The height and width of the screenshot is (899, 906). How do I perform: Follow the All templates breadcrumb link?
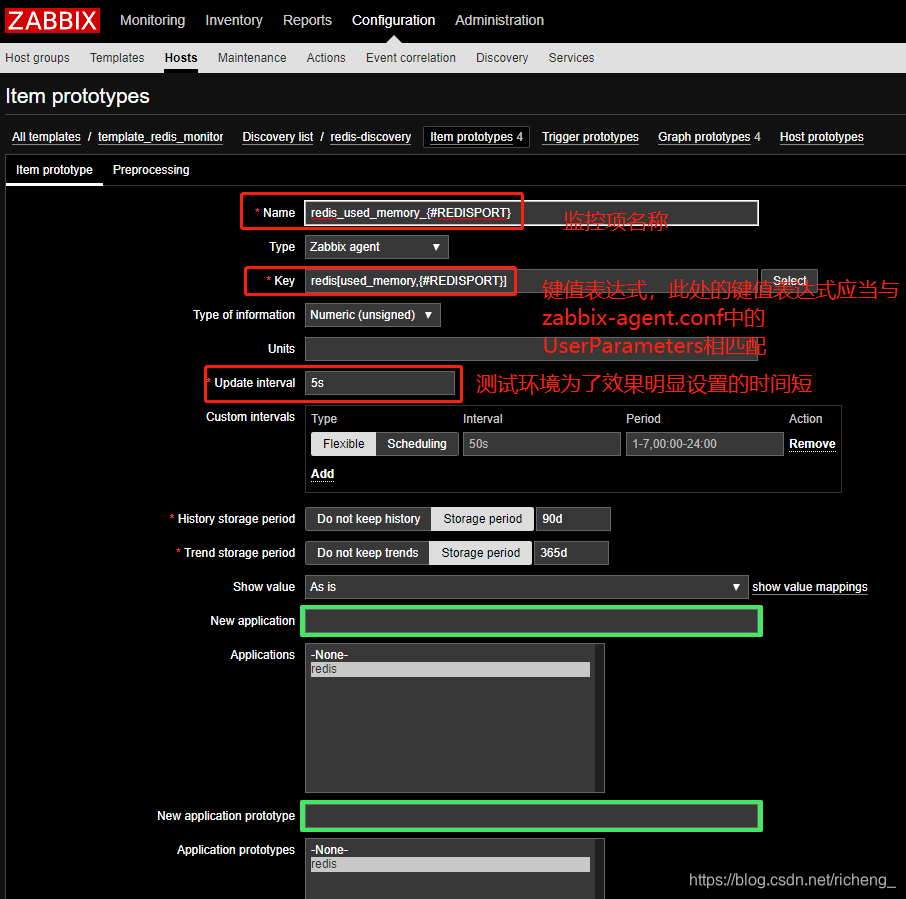click(46, 137)
